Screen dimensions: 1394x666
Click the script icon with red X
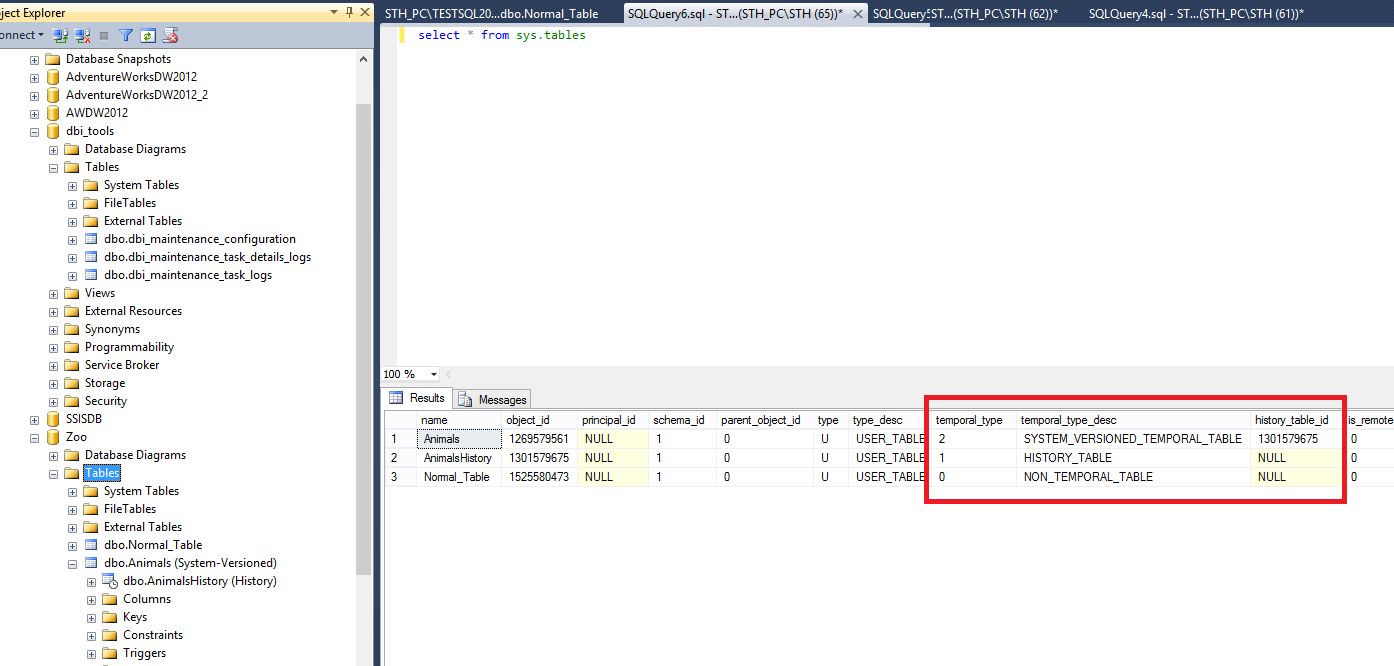[x=171, y=35]
